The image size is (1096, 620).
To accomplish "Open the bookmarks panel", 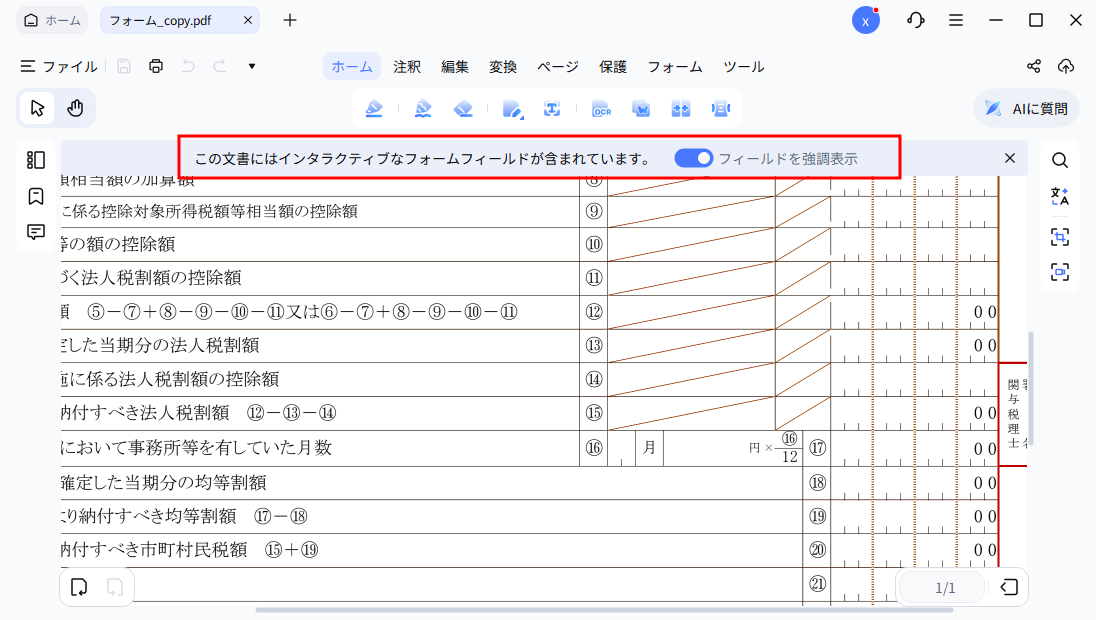I will tap(35, 196).
